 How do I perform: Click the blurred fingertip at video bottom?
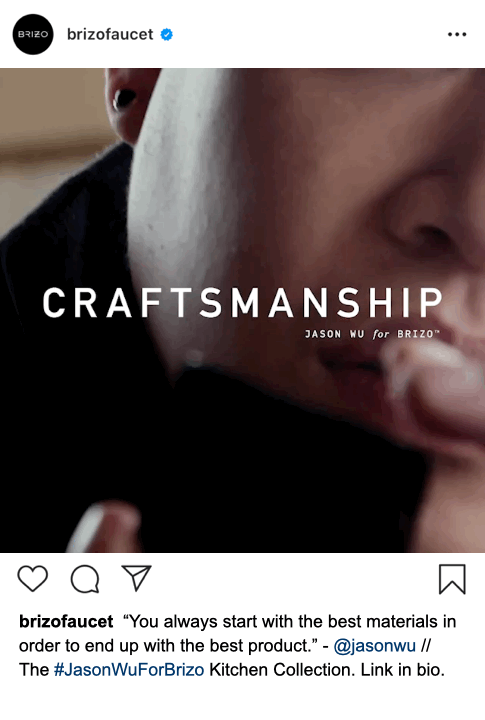point(103,528)
